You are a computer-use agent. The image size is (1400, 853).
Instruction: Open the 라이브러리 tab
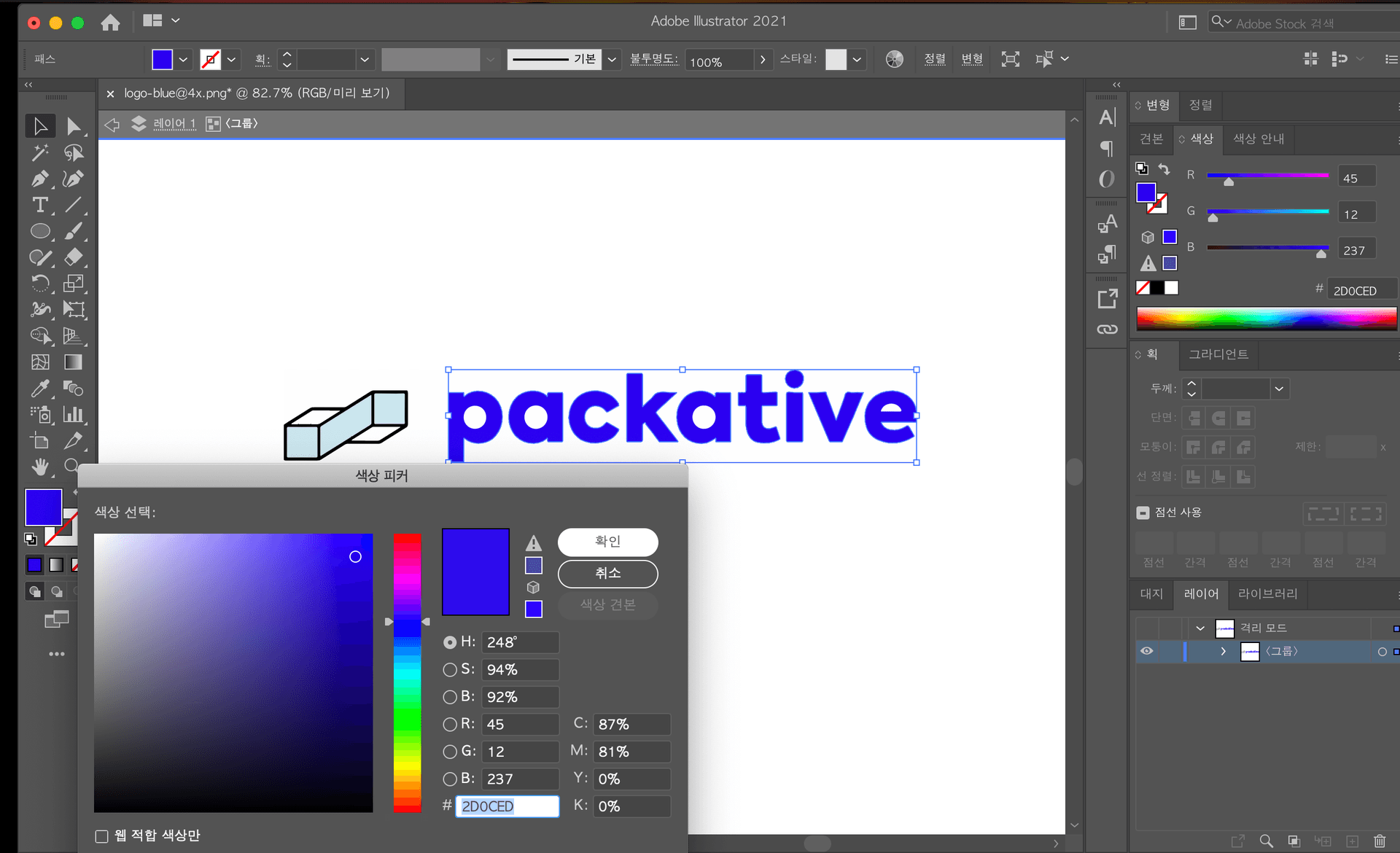click(1267, 593)
